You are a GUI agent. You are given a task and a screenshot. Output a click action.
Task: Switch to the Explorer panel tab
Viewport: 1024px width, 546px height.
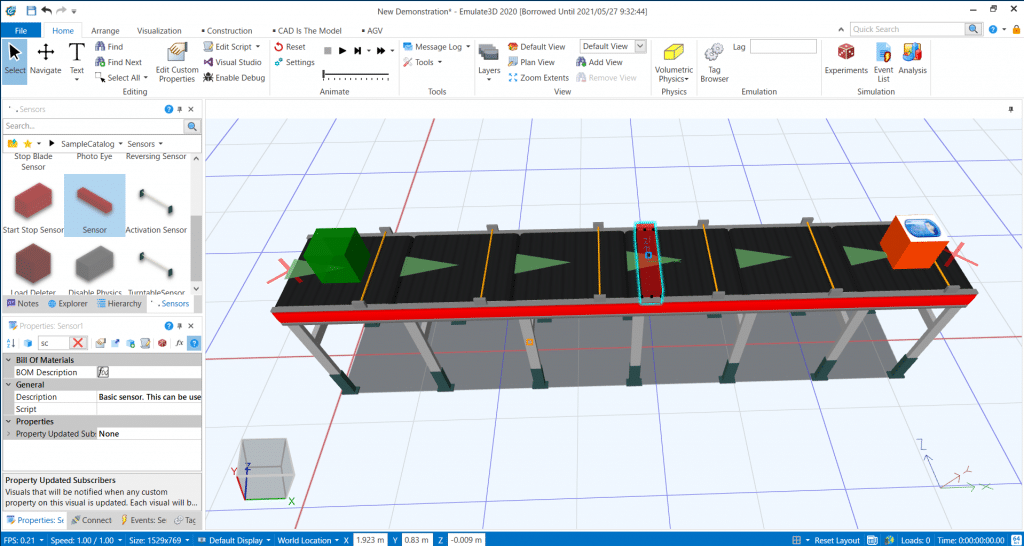(68, 304)
